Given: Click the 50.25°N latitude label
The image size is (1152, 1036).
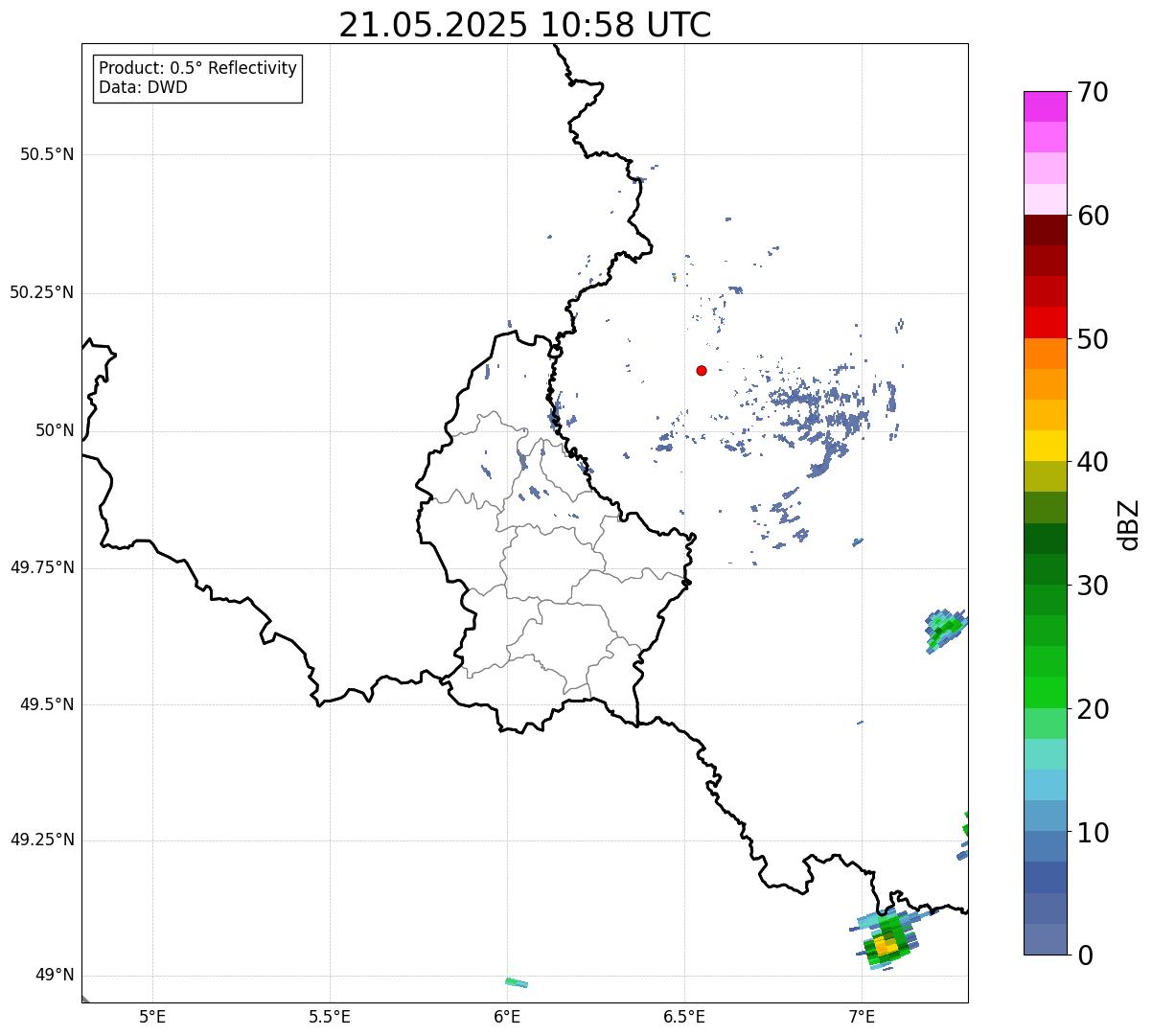Looking at the screenshot, I should 41,292.
